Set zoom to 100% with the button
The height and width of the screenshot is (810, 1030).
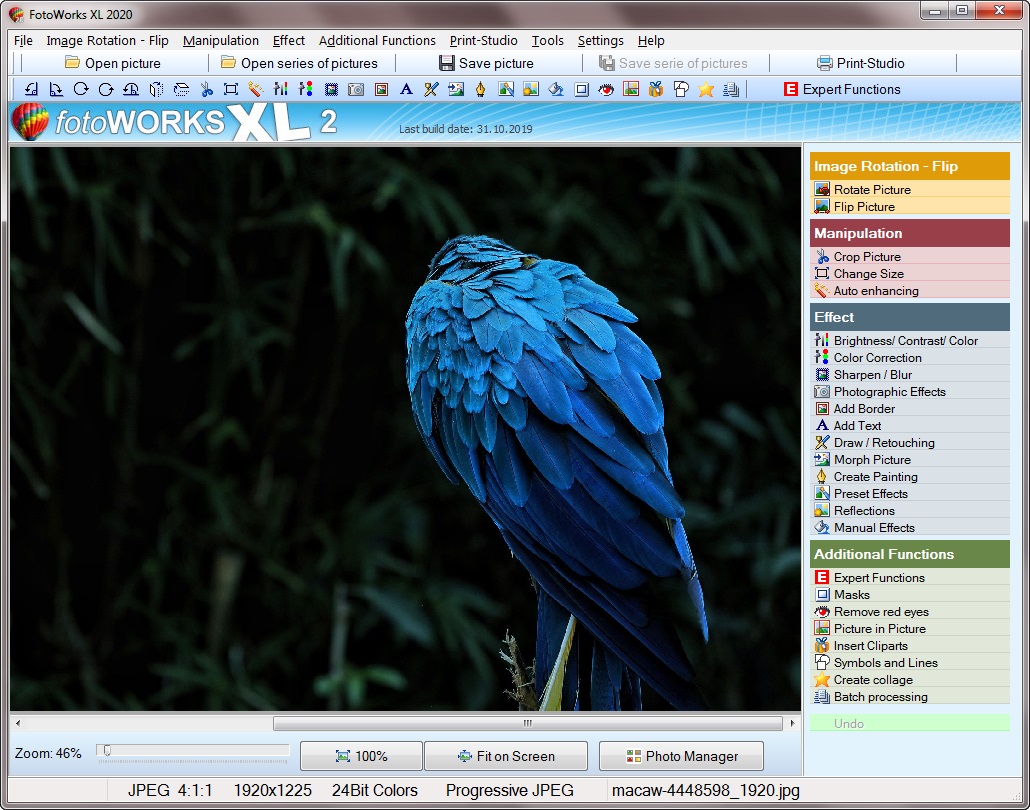[361, 756]
